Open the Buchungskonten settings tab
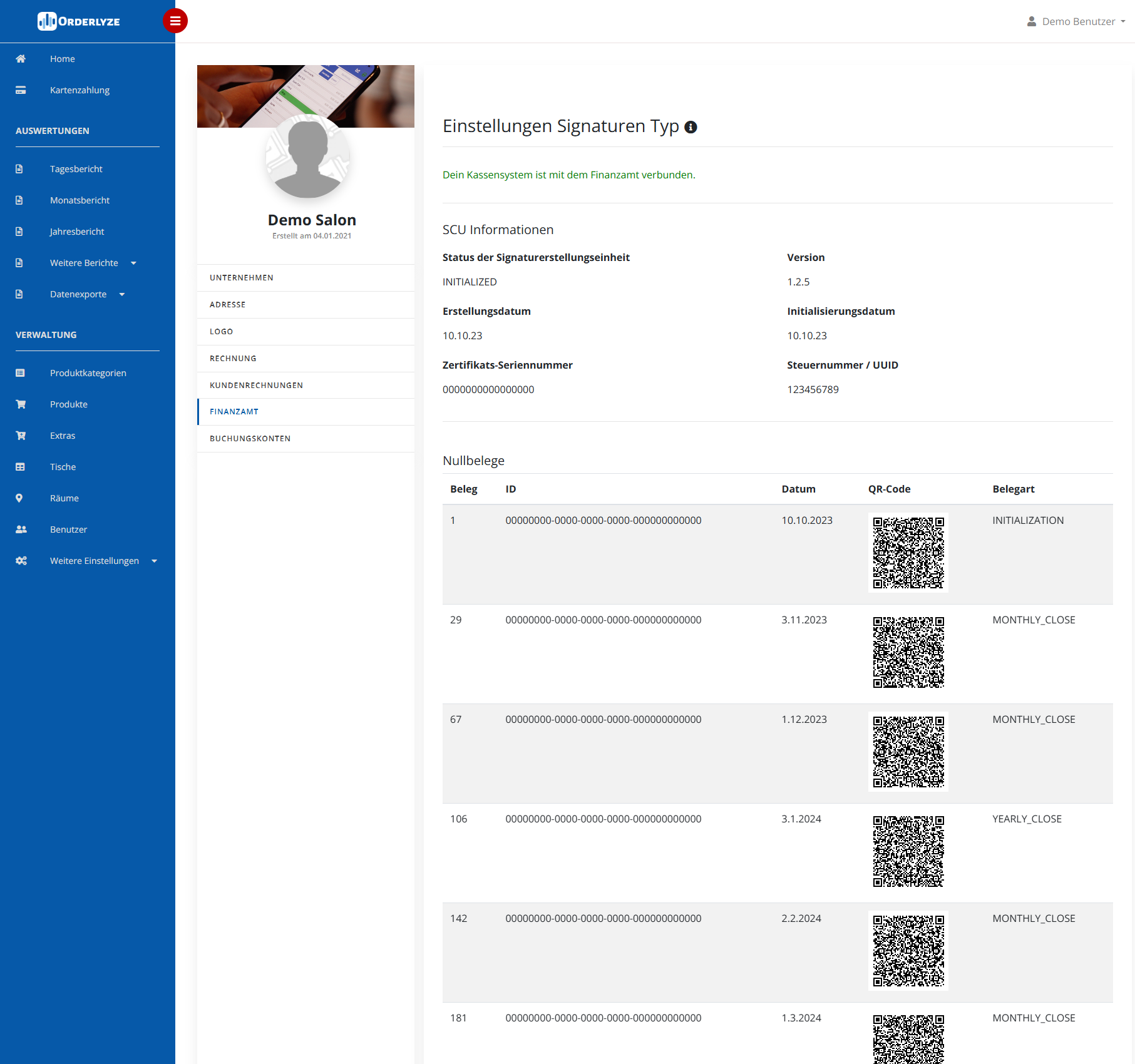Viewport: 1135px width, 1064px height. 306,439
